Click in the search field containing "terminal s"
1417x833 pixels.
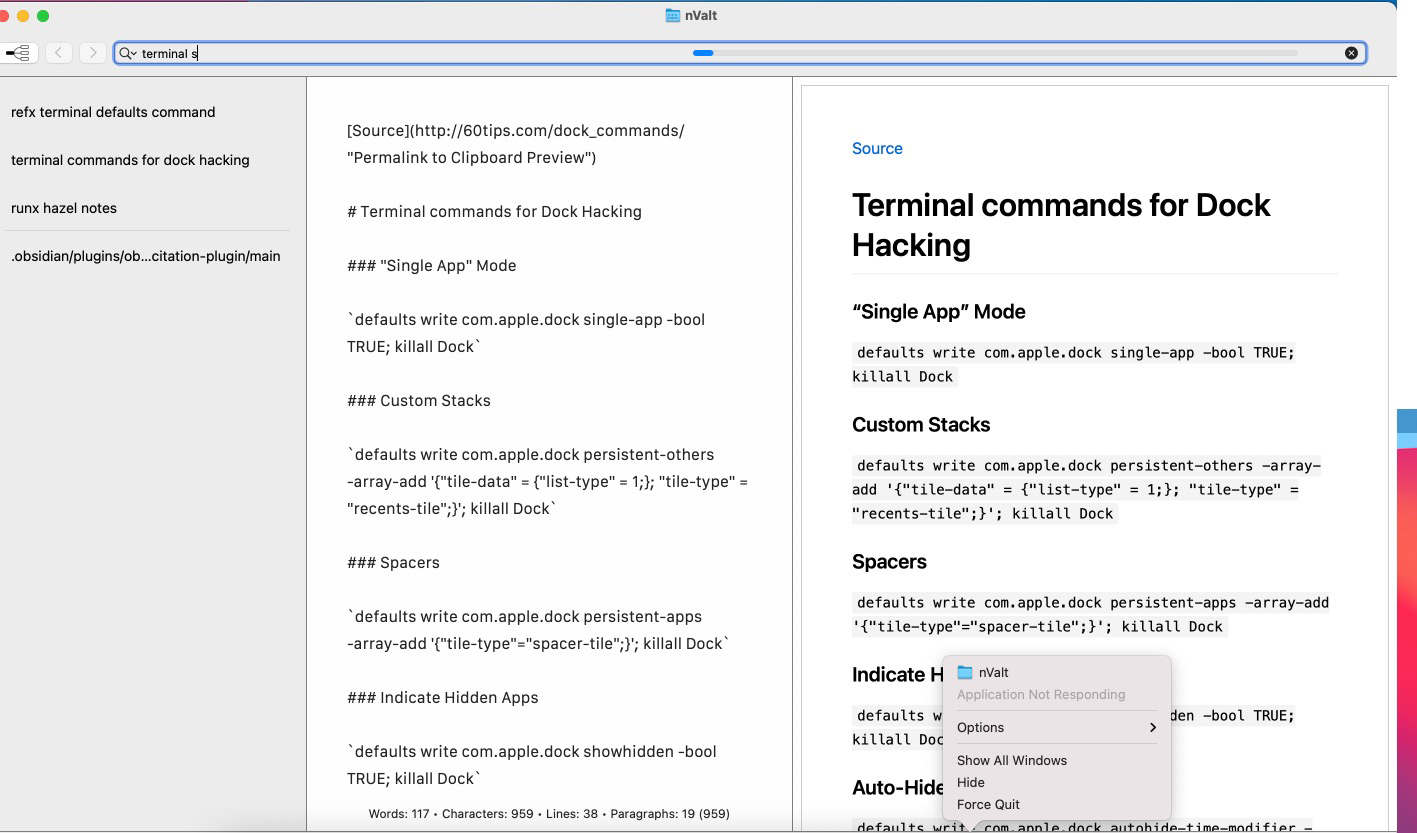click(400, 53)
